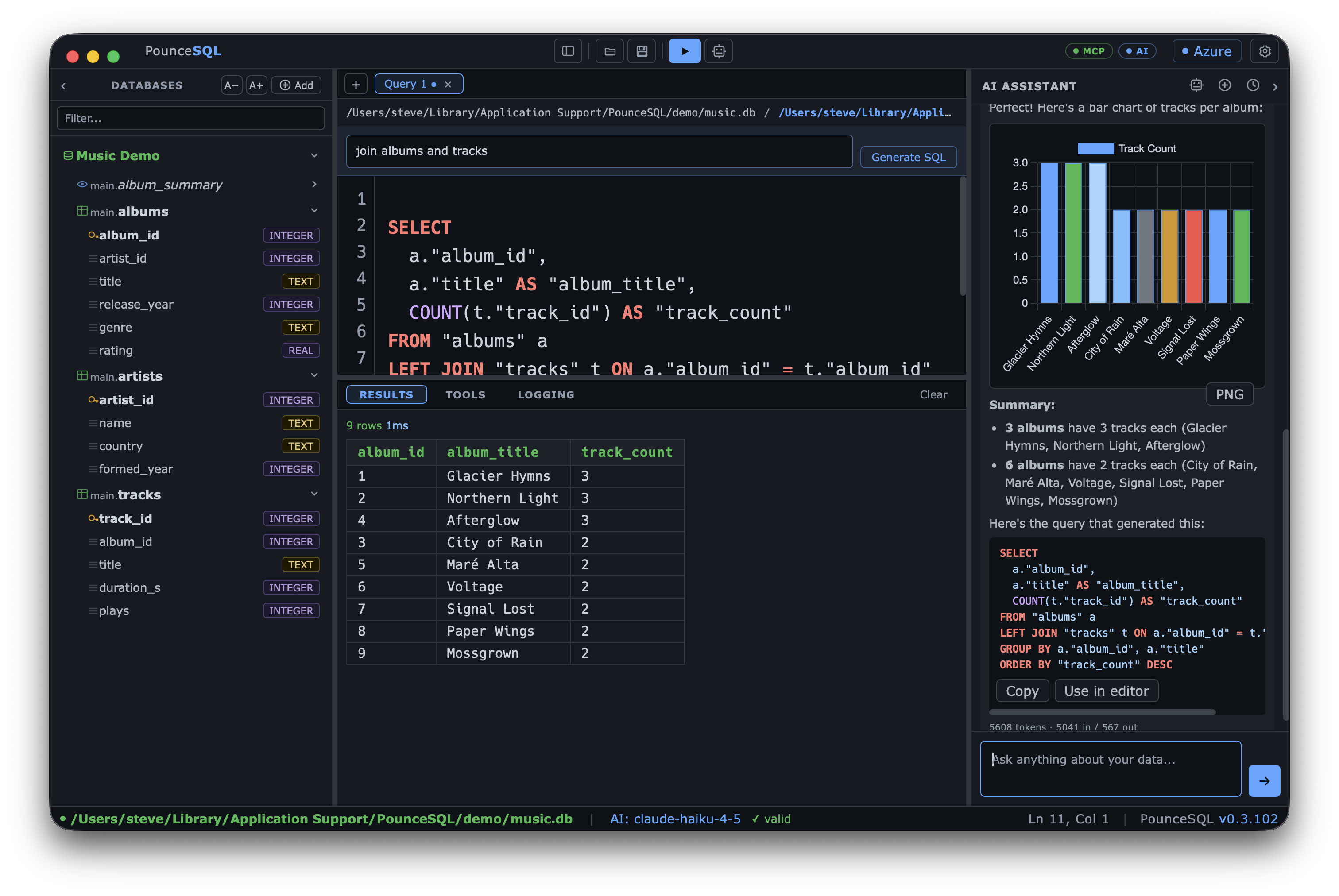Screen dimensions: 1339x896
Task: Toggle the sidebar panel icon in toolbar
Action: click(x=568, y=51)
